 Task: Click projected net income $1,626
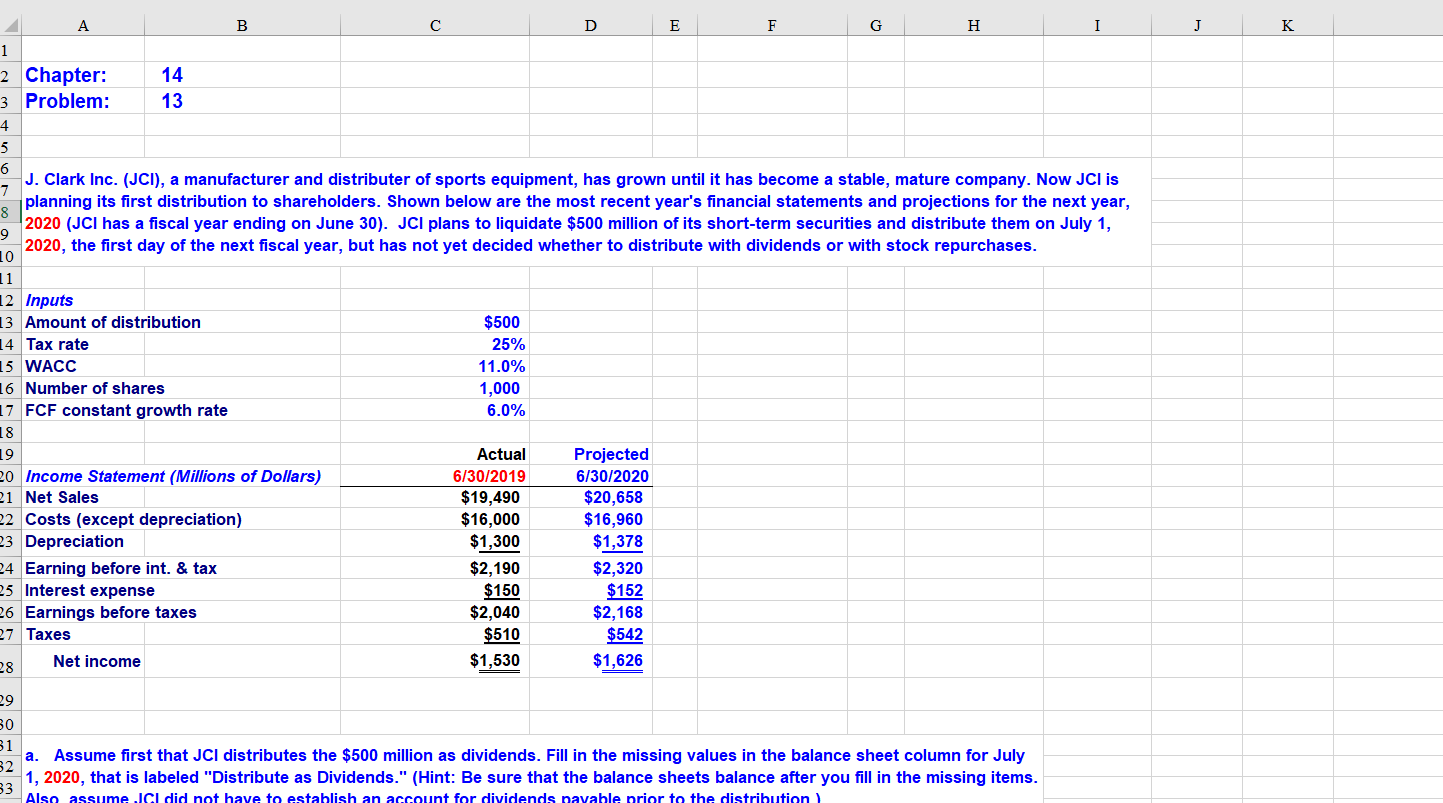[x=618, y=661]
